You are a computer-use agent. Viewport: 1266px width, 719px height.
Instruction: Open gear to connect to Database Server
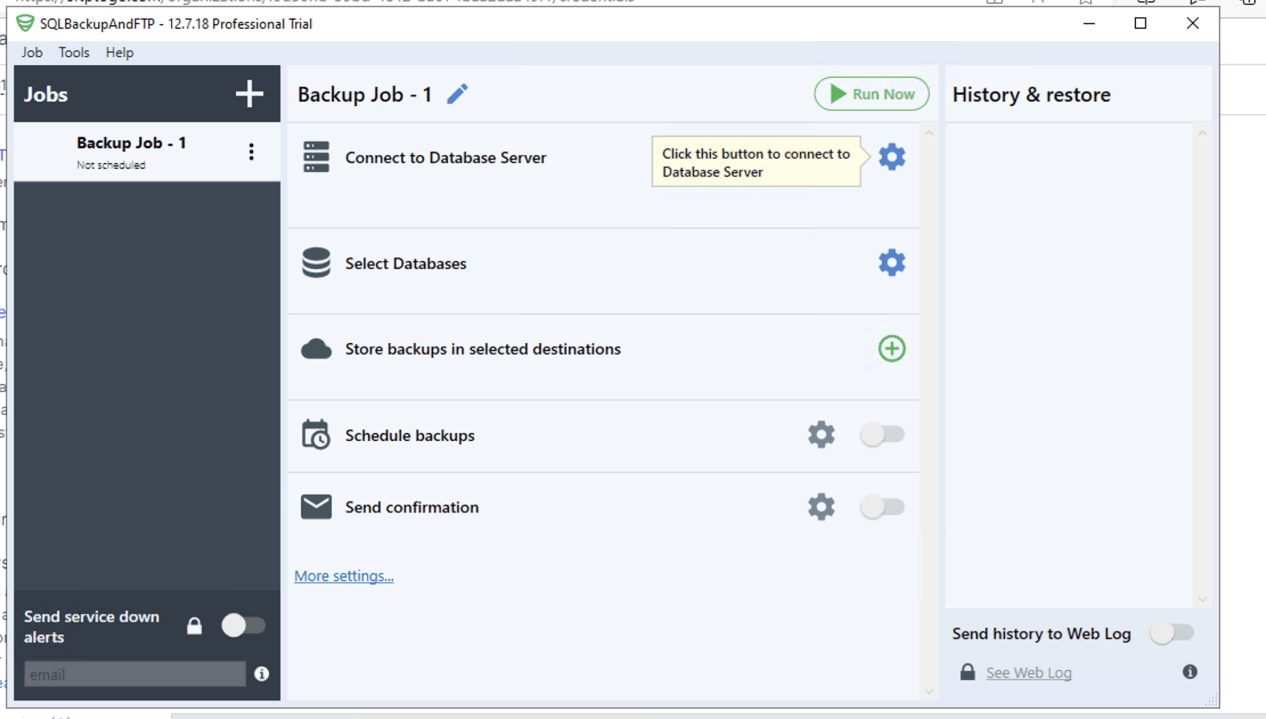pyautogui.click(x=891, y=156)
